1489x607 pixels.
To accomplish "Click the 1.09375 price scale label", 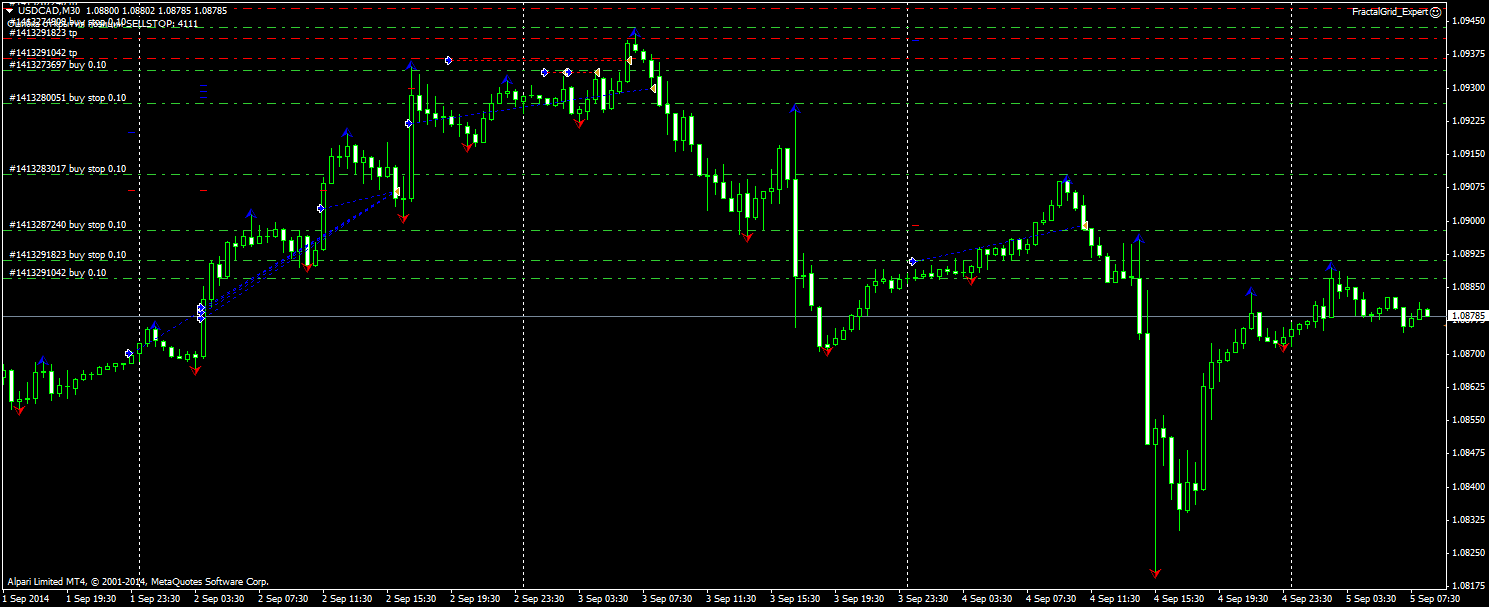I will [x=1470, y=54].
